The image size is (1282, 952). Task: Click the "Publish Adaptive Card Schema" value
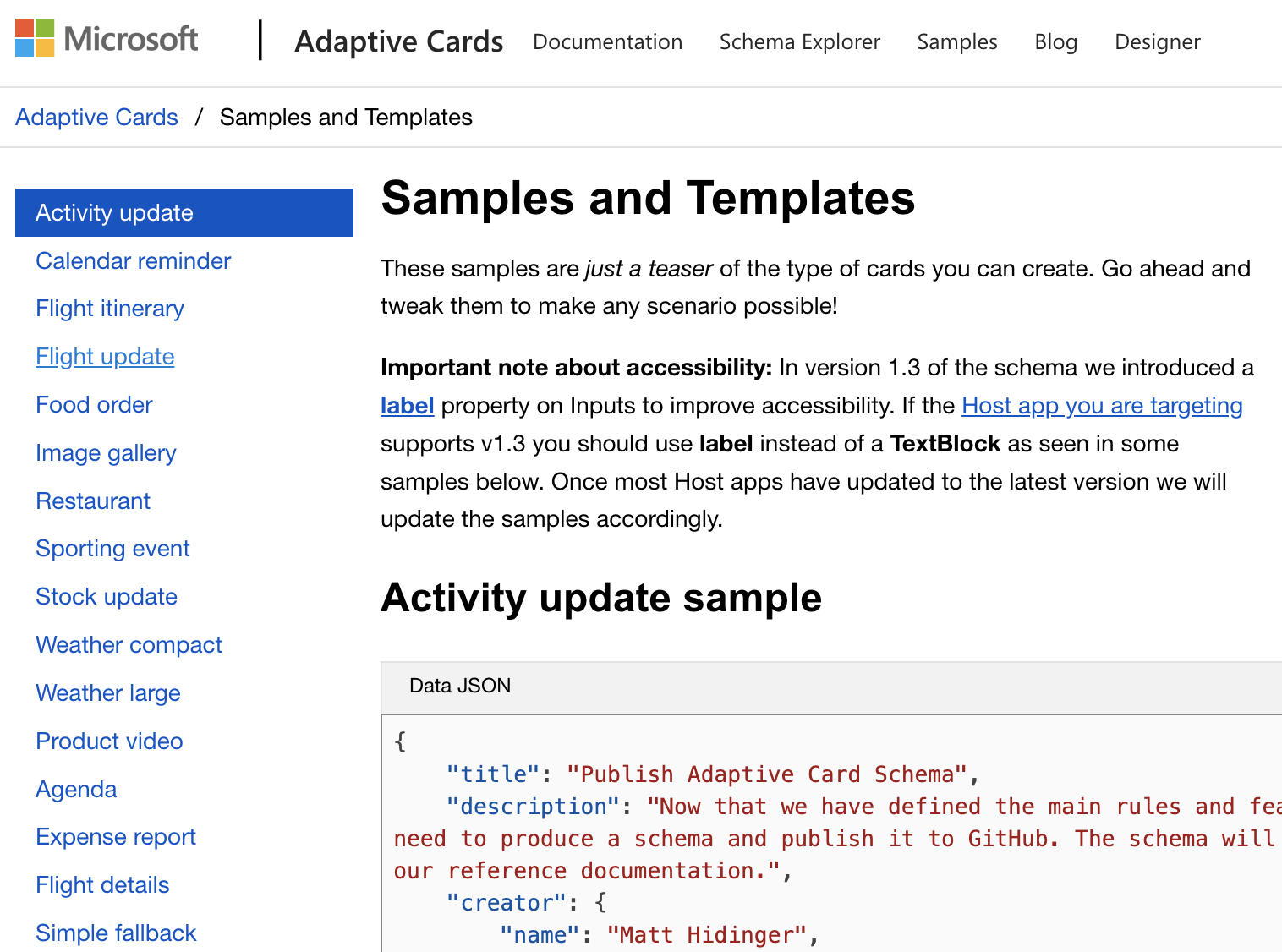[767, 774]
